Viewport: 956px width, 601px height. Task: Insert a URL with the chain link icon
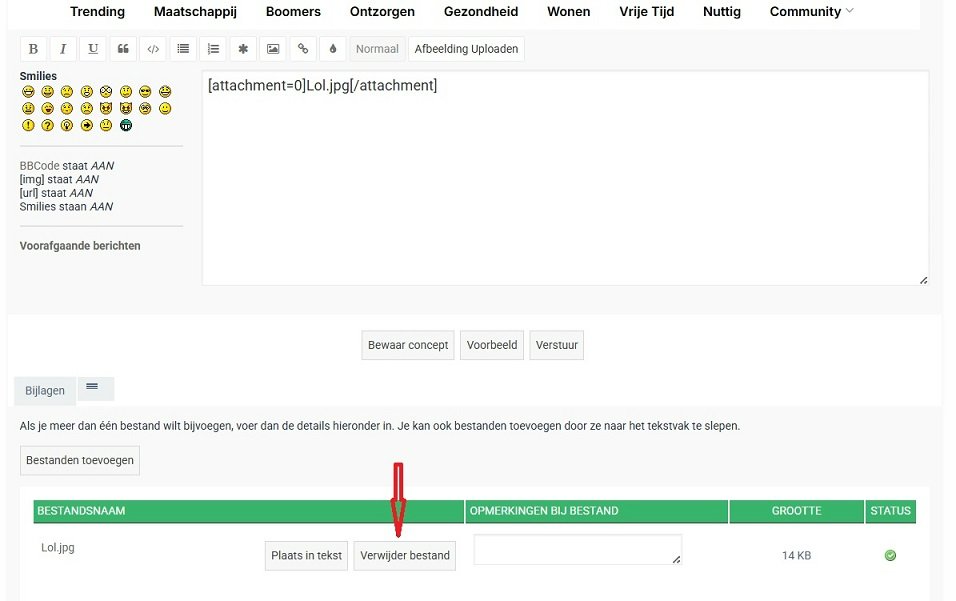[x=303, y=49]
